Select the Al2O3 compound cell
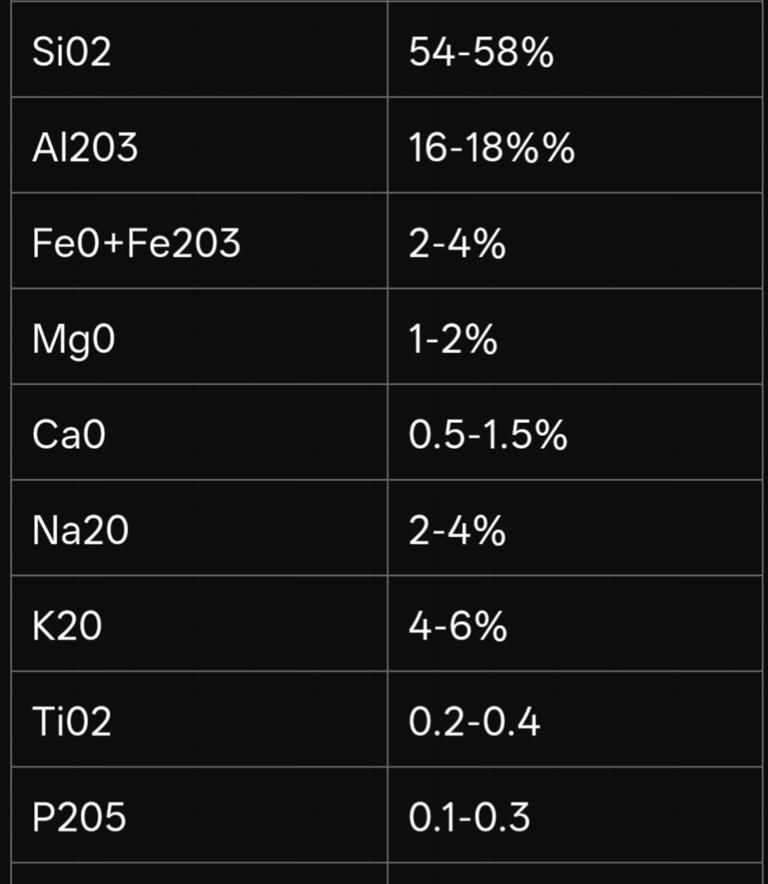768x884 pixels. pyautogui.click(x=200, y=145)
